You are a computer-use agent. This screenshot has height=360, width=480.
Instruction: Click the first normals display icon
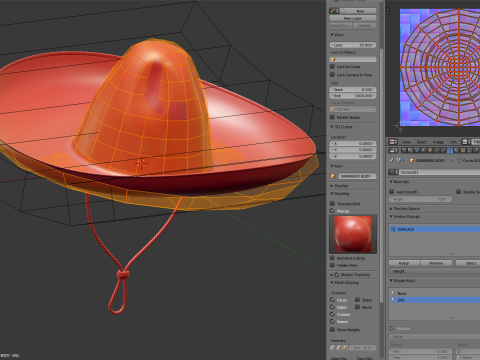click(x=332, y=348)
